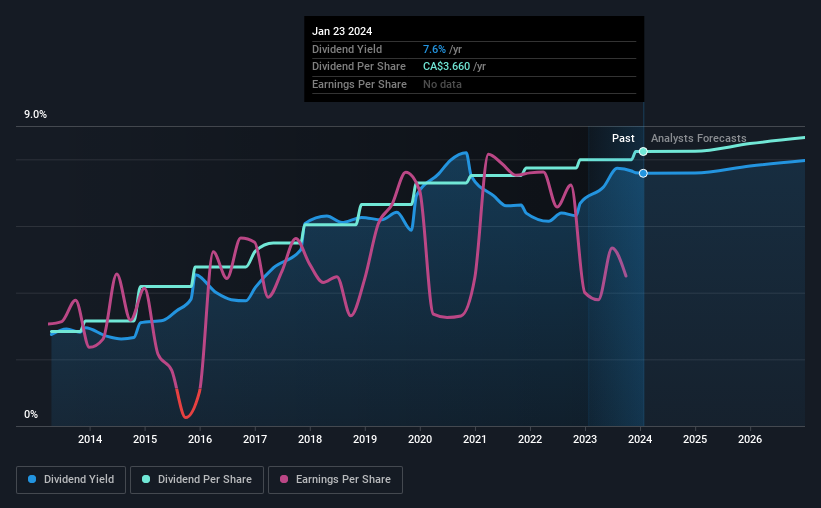Click the 2024 x-axis label
This screenshot has height=508, width=821.
point(640,439)
